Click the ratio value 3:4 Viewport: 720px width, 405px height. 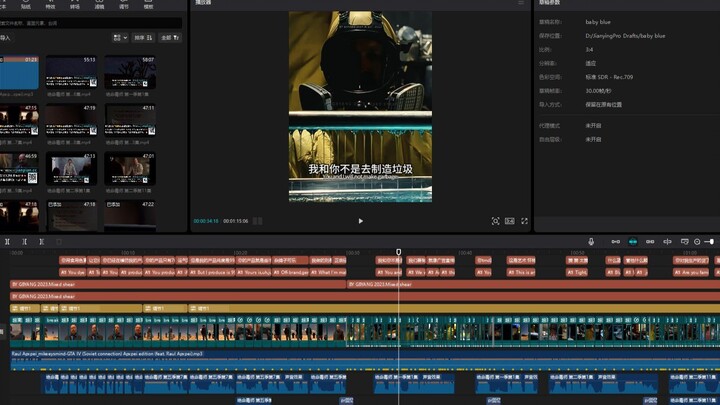pyautogui.click(x=589, y=50)
